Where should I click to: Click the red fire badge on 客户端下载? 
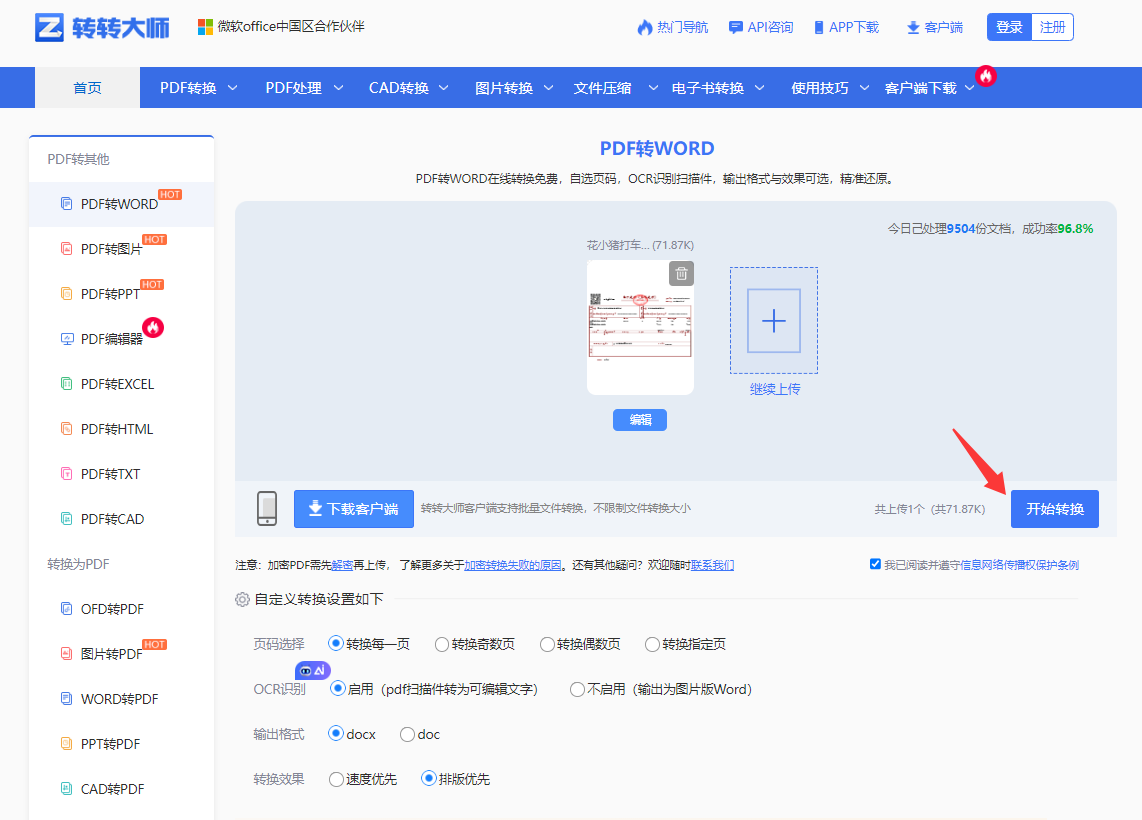986,76
